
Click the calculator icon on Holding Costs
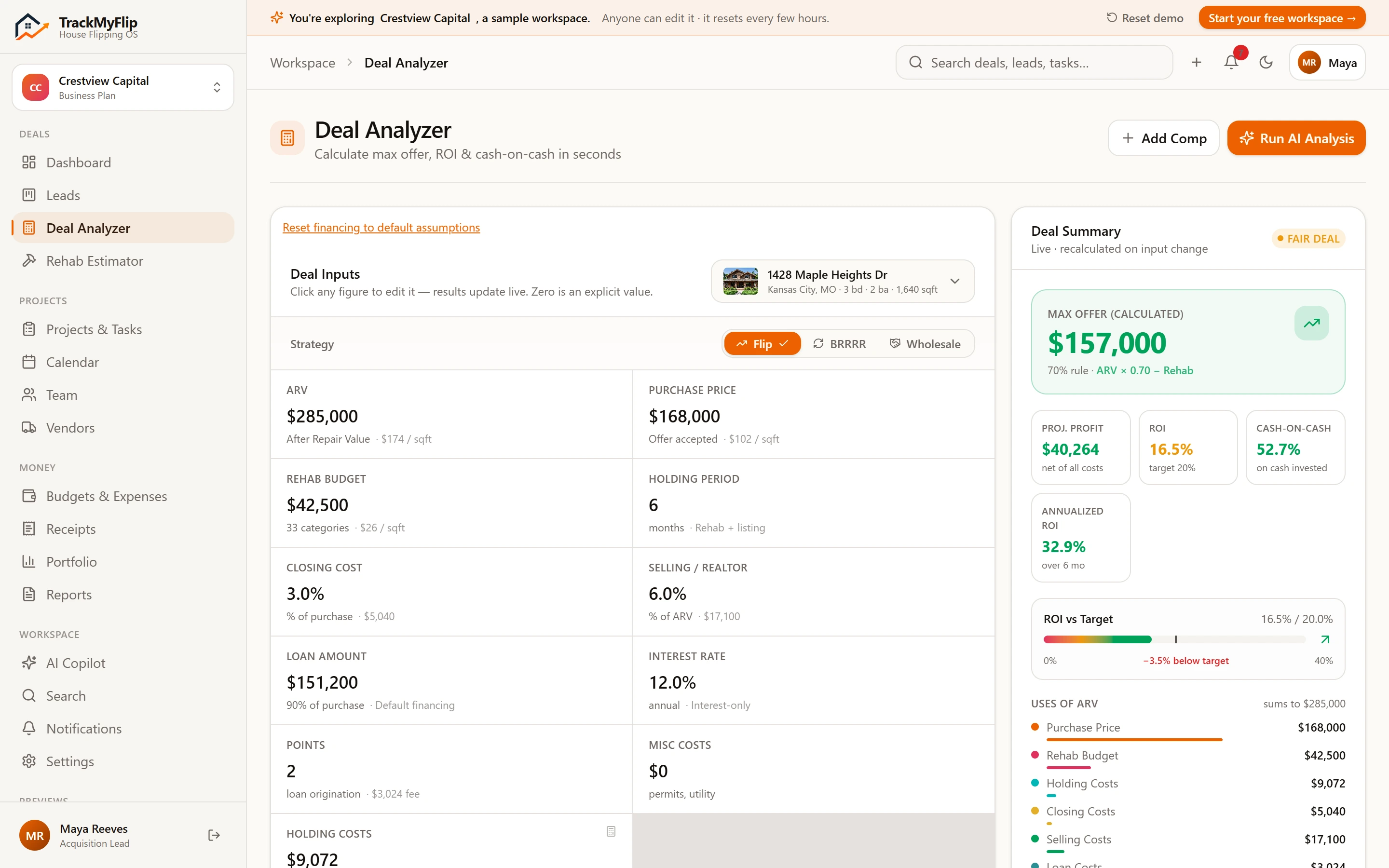pyautogui.click(x=611, y=831)
